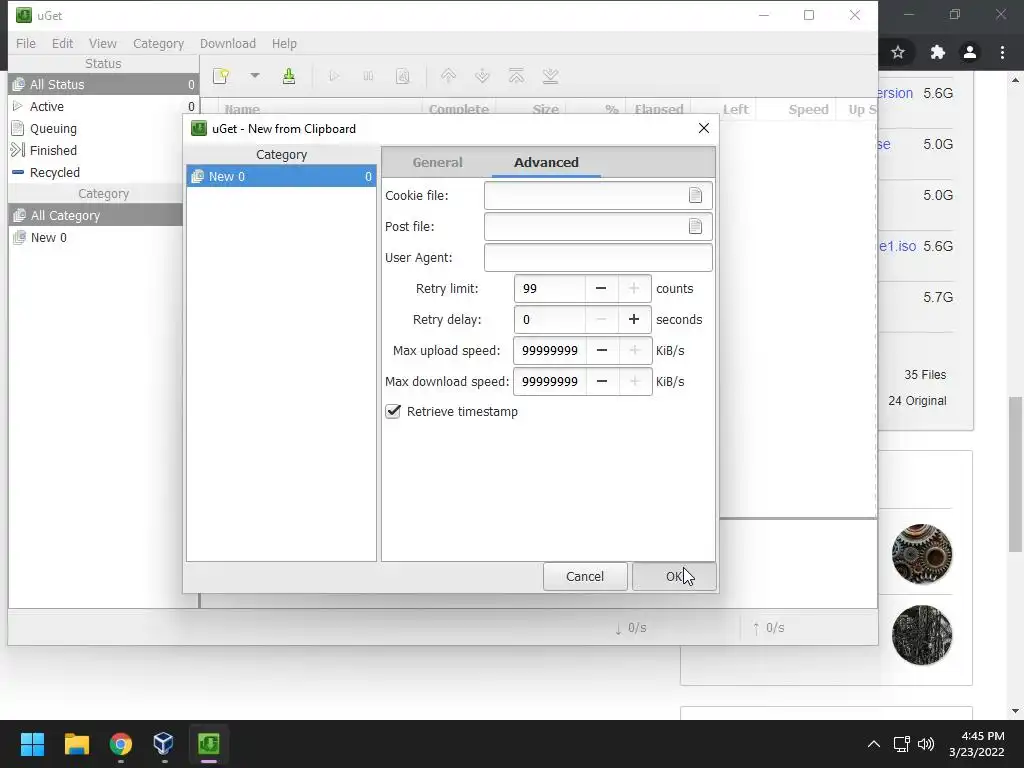The image size is (1024, 768).
Task: Increase the Retry limit value
Action: (633, 289)
